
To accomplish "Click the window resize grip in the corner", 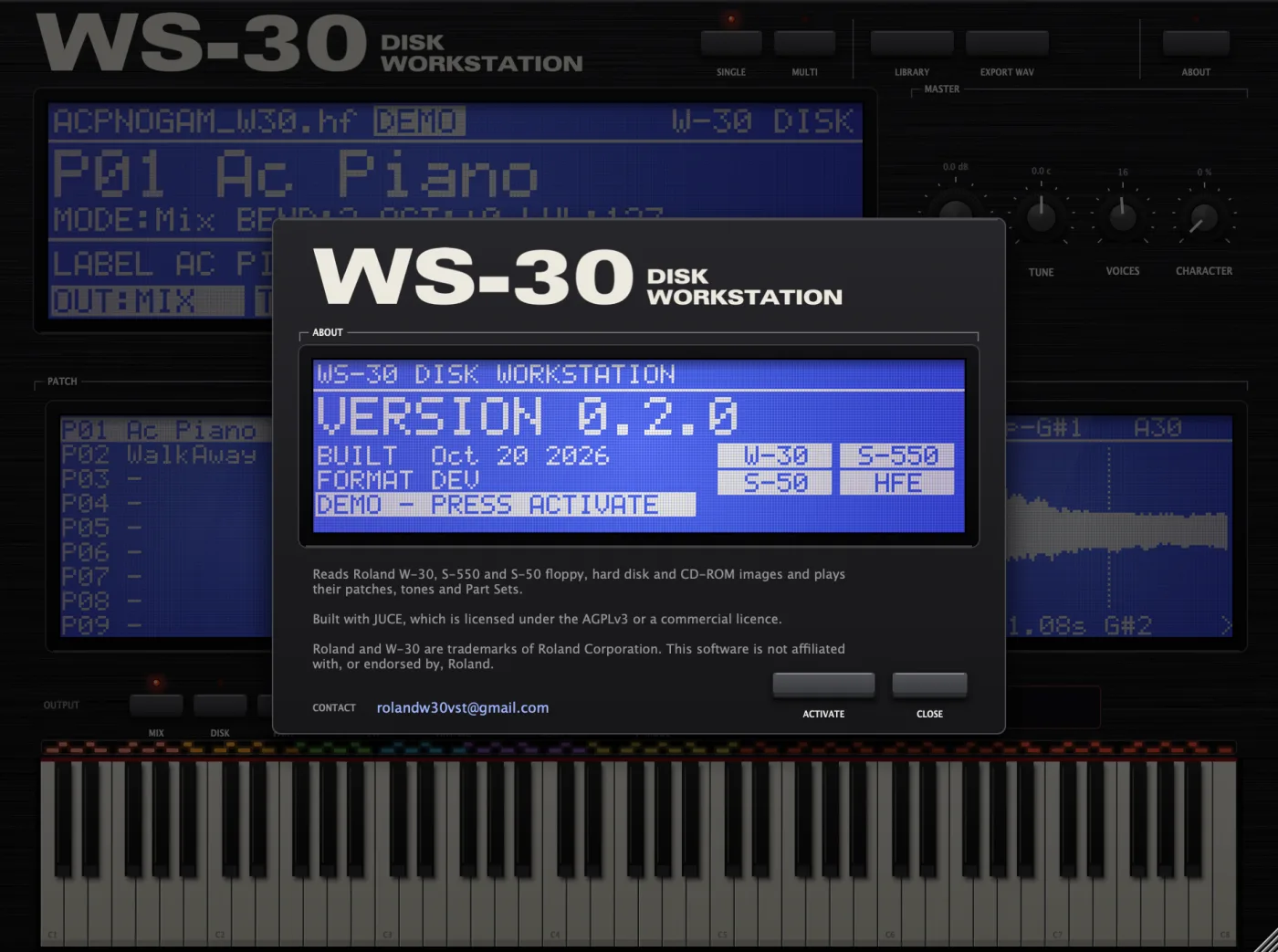I will tap(1265, 940).
